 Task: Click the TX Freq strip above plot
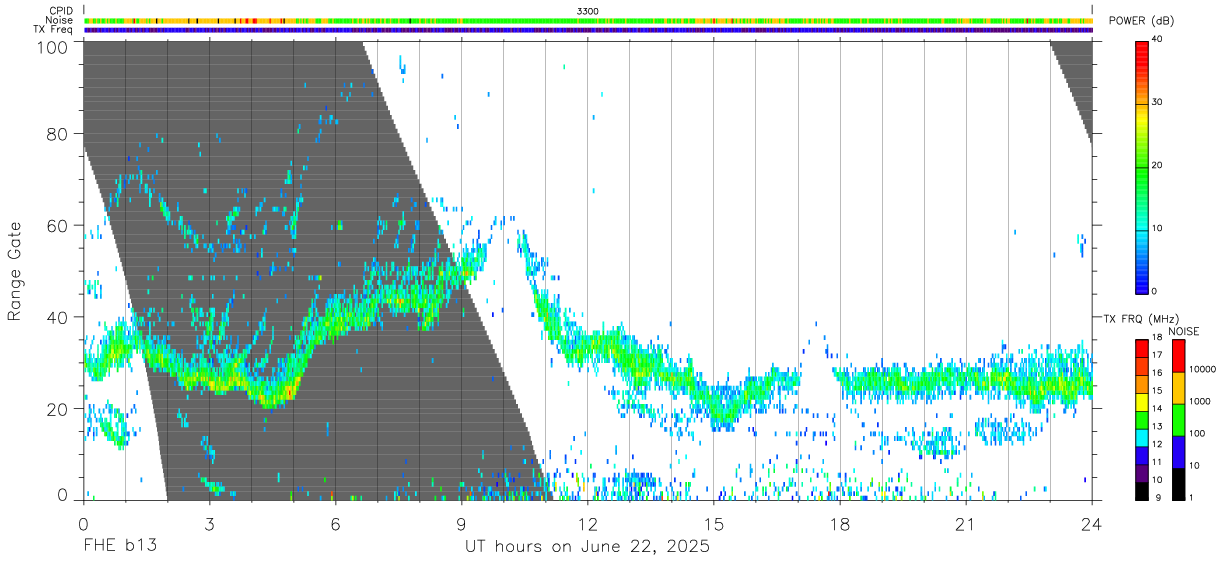tap(588, 29)
